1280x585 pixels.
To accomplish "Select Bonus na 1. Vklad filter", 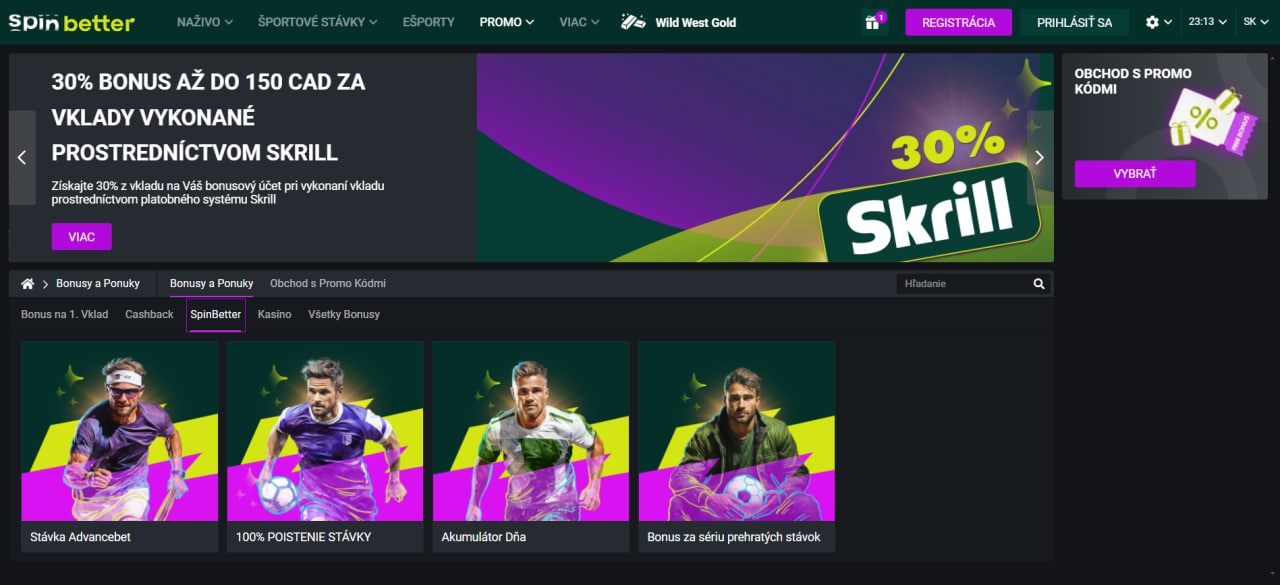I will (x=65, y=314).
